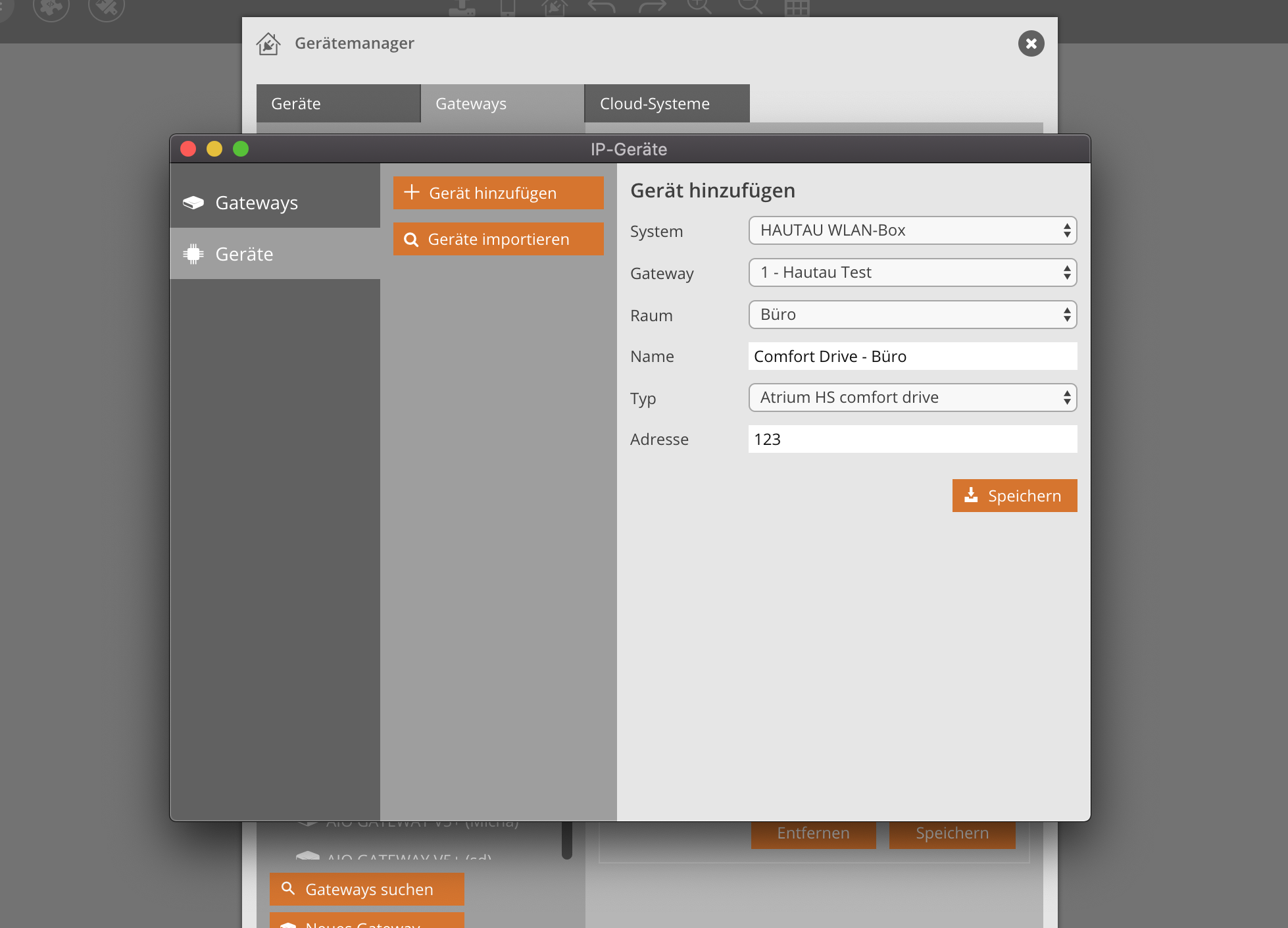Click the puzzle piece plugin icon
The width and height of the screenshot is (1288, 928).
51,8
